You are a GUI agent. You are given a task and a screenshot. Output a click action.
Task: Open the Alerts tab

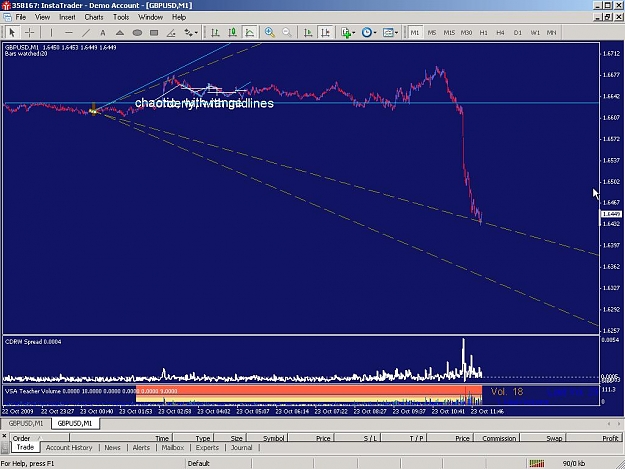point(141,447)
